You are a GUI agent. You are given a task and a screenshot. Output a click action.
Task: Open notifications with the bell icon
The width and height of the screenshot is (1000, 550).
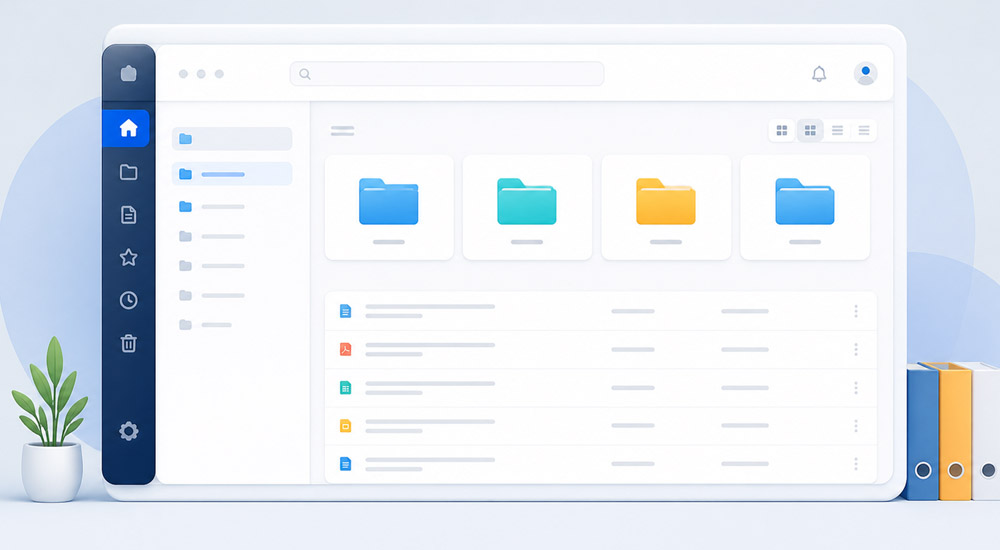tap(819, 74)
